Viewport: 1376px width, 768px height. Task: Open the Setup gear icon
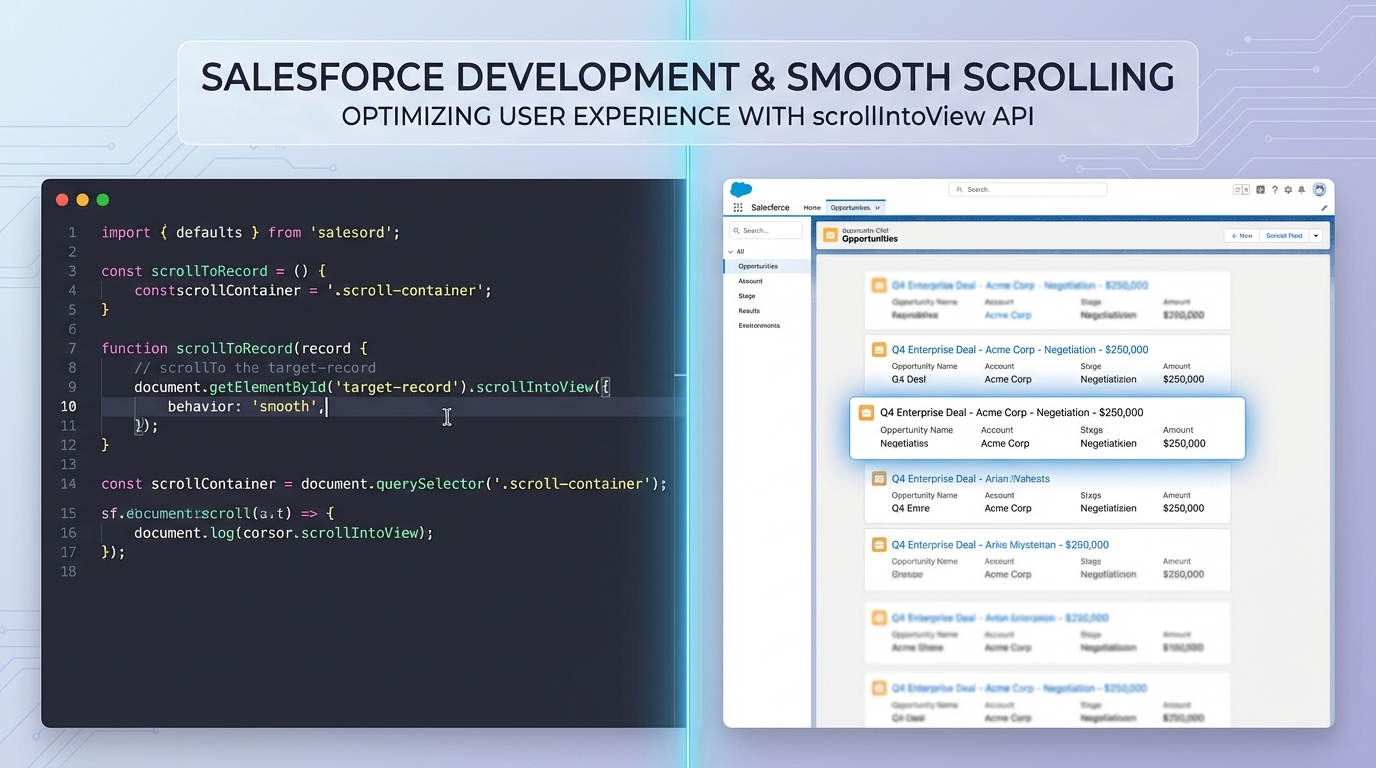click(x=1288, y=190)
